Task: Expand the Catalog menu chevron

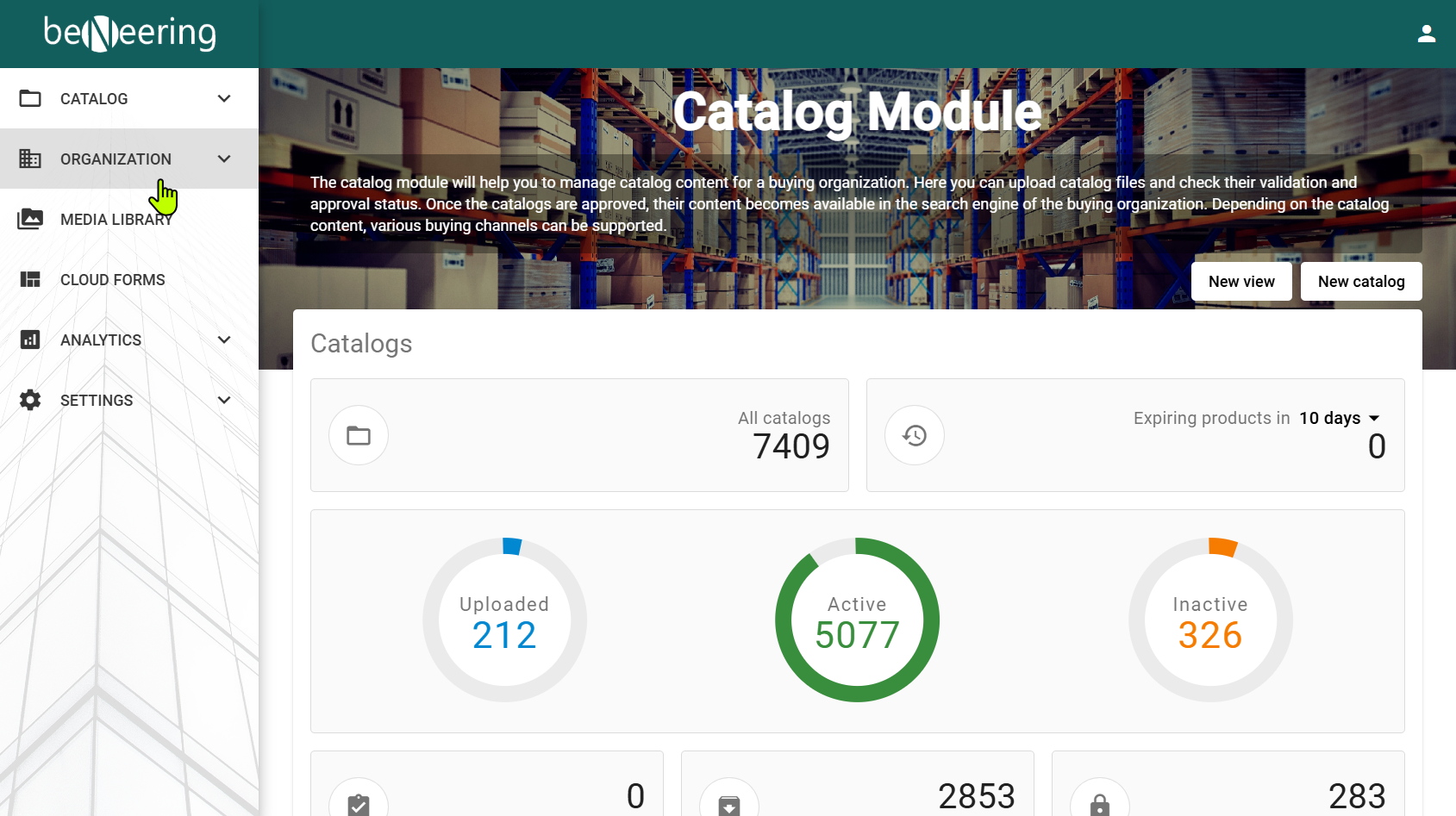Action: click(x=224, y=98)
